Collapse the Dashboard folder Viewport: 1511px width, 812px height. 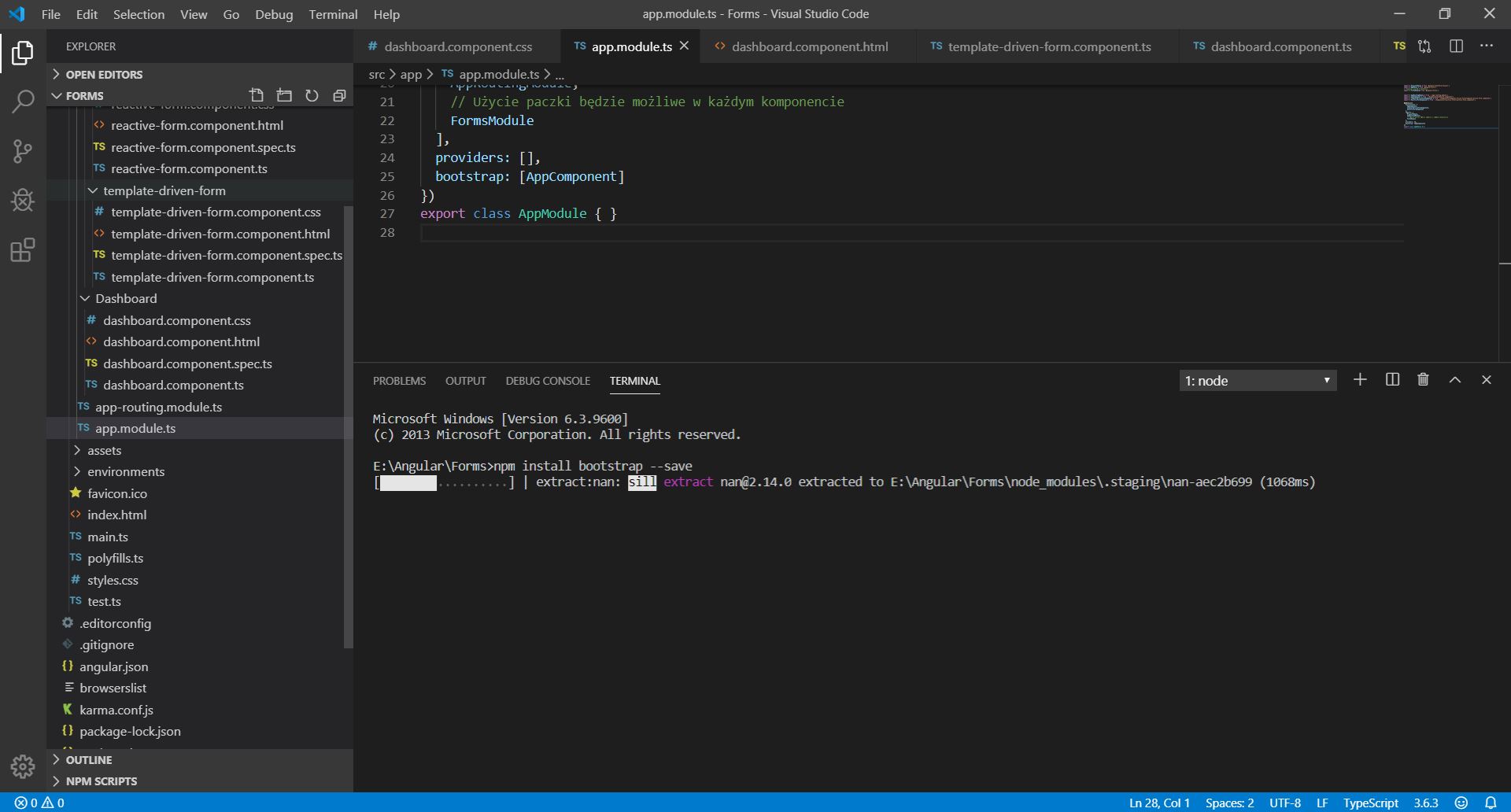pos(200,298)
